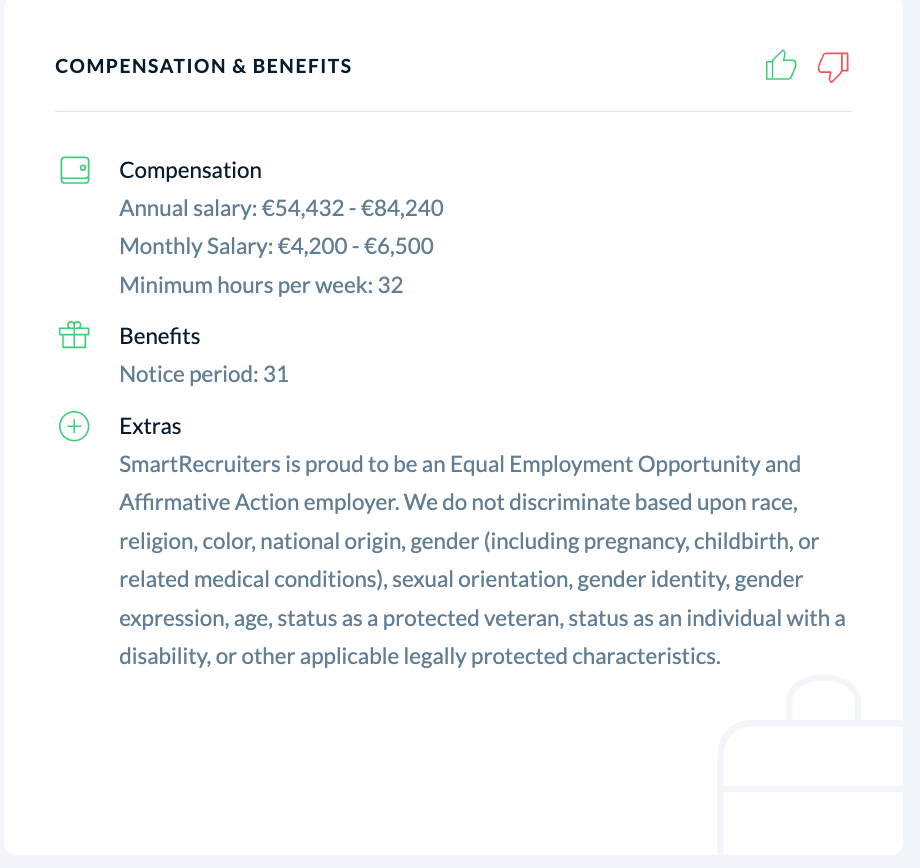Click the wallet icon beside Compensation
The width and height of the screenshot is (920, 868).
click(x=75, y=170)
